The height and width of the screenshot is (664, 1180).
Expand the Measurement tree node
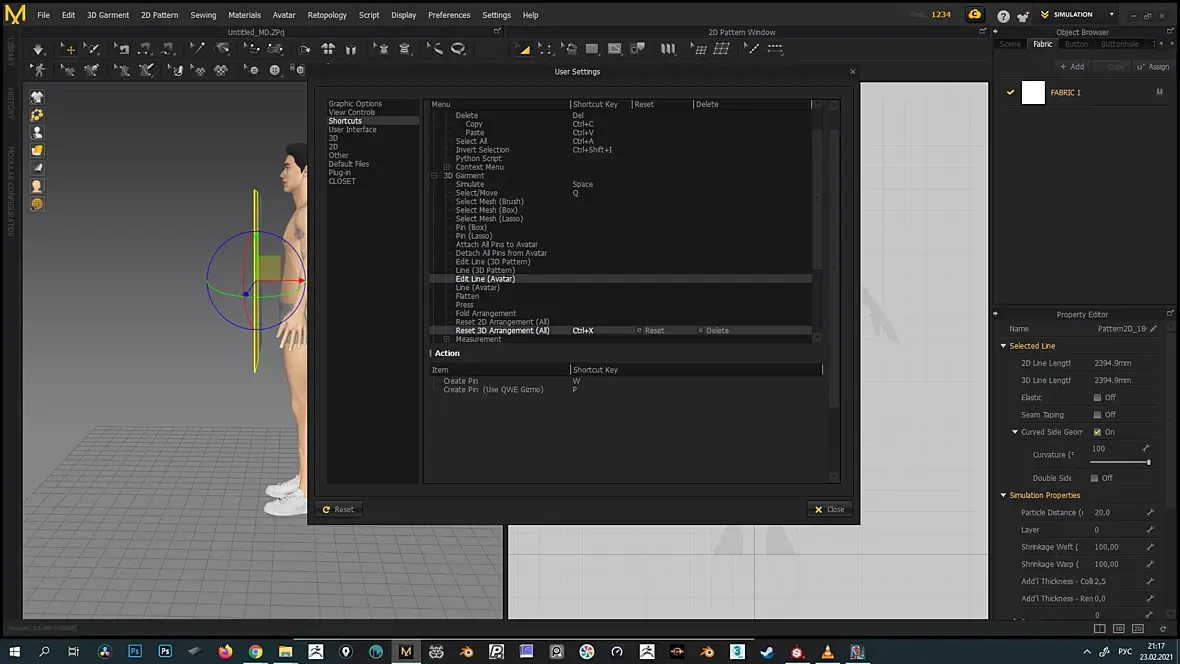446,339
